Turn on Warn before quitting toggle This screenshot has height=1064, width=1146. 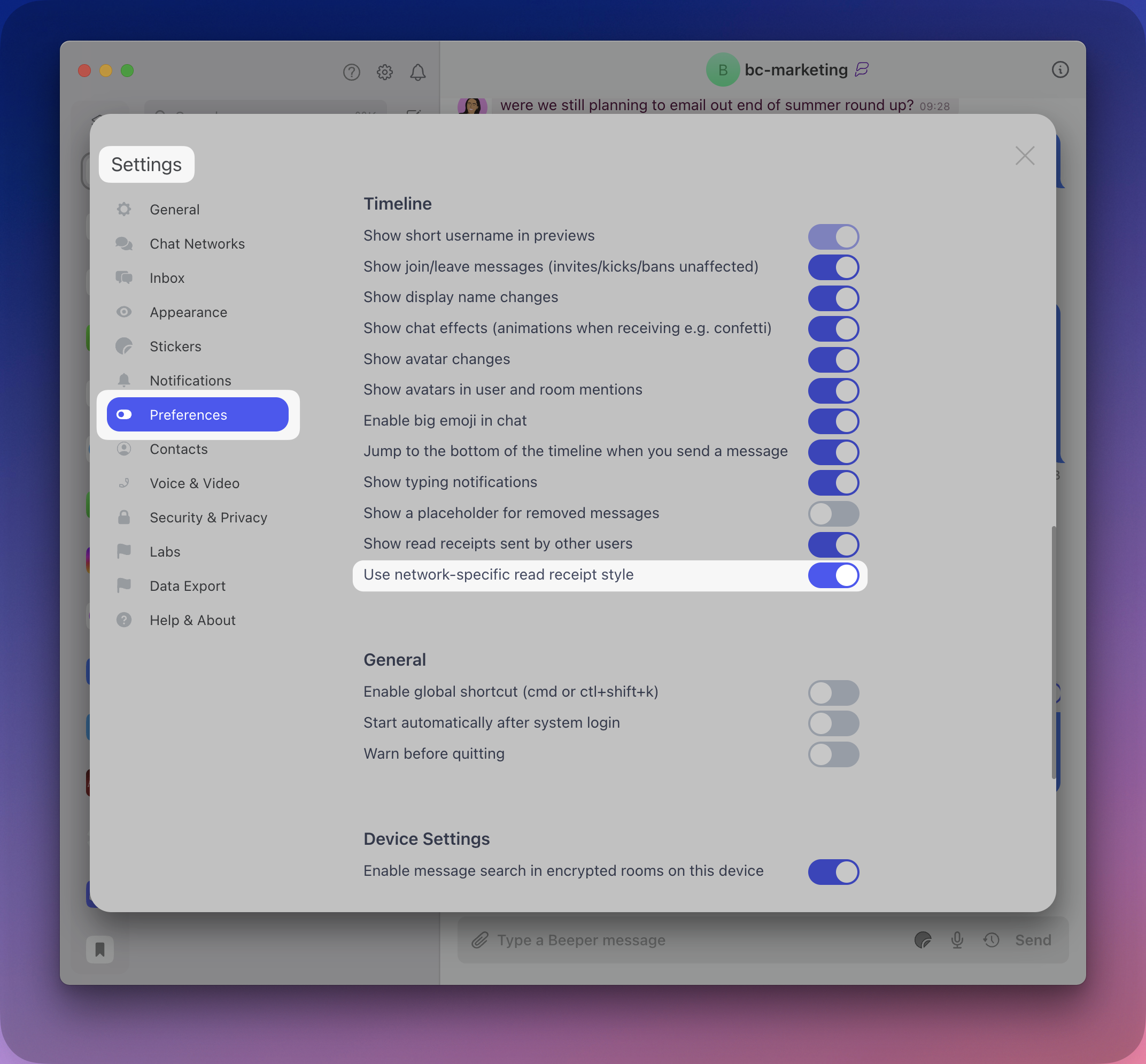coord(833,754)
